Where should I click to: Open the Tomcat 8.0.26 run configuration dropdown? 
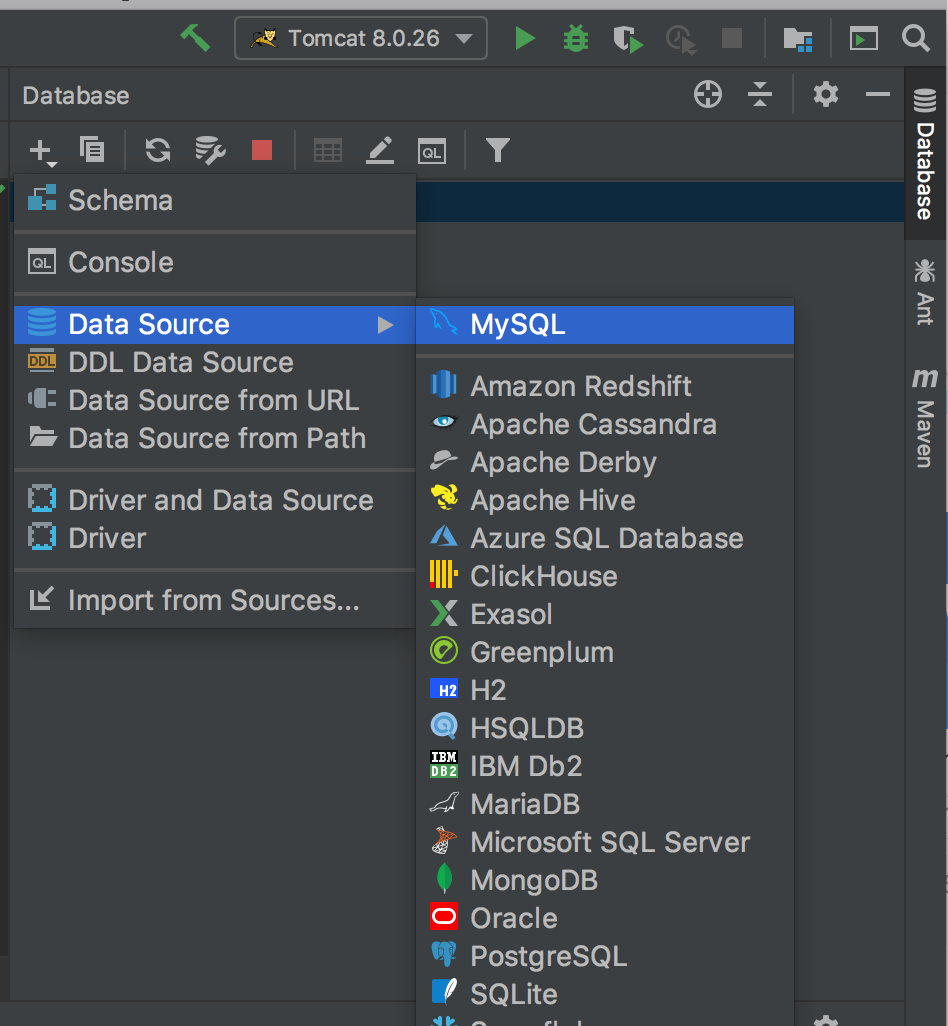(x=361, y=39)
